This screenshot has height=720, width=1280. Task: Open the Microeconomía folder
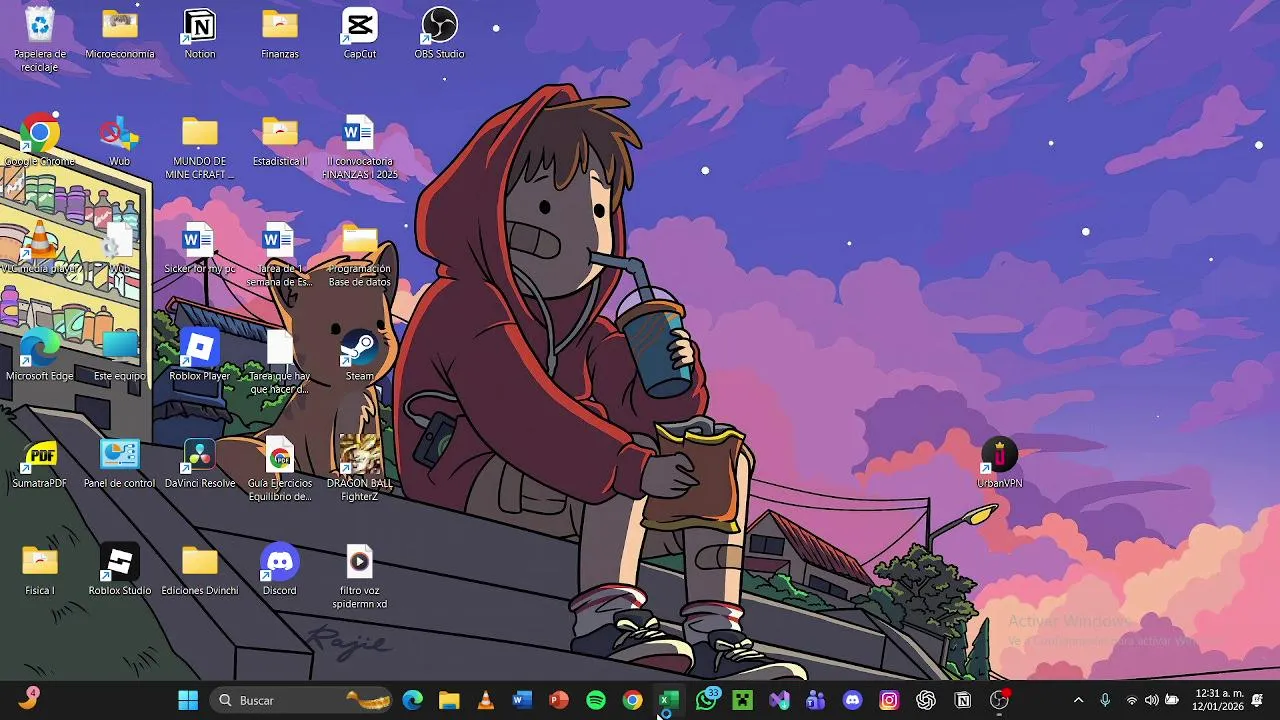pos(120,33)
